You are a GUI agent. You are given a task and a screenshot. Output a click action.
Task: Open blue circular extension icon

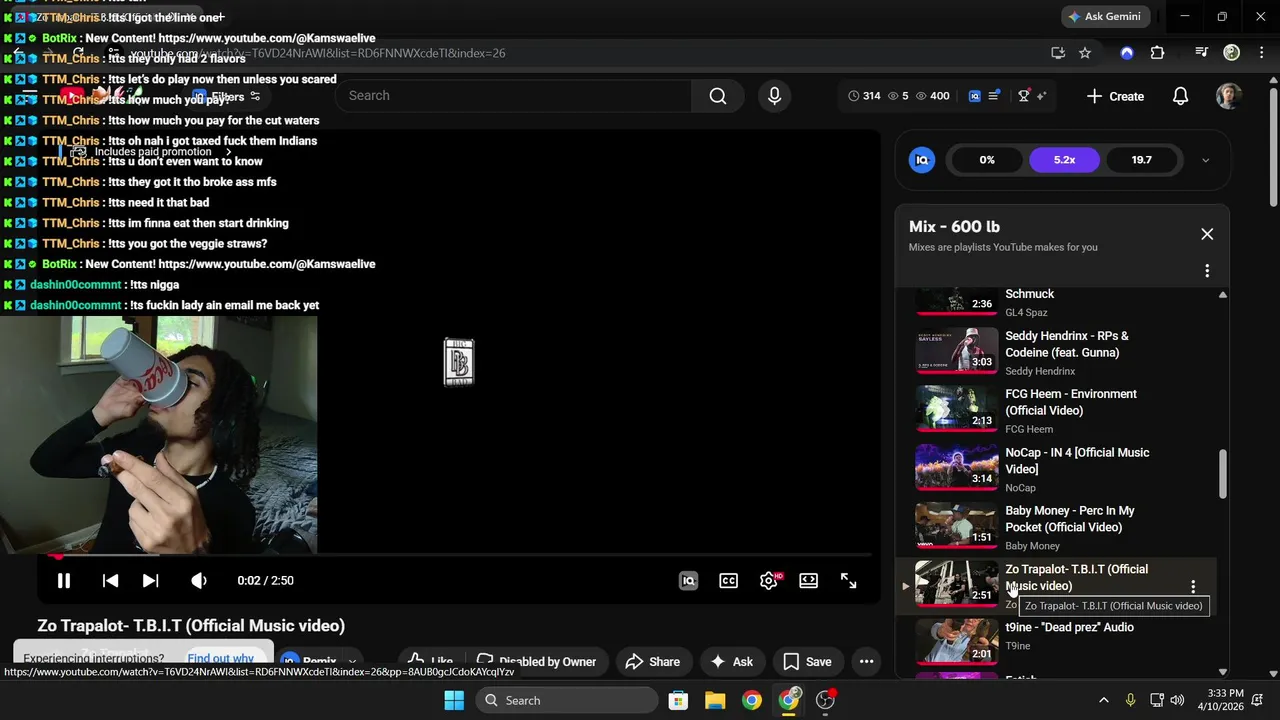pyautogui.click(x=1127, y=53)
